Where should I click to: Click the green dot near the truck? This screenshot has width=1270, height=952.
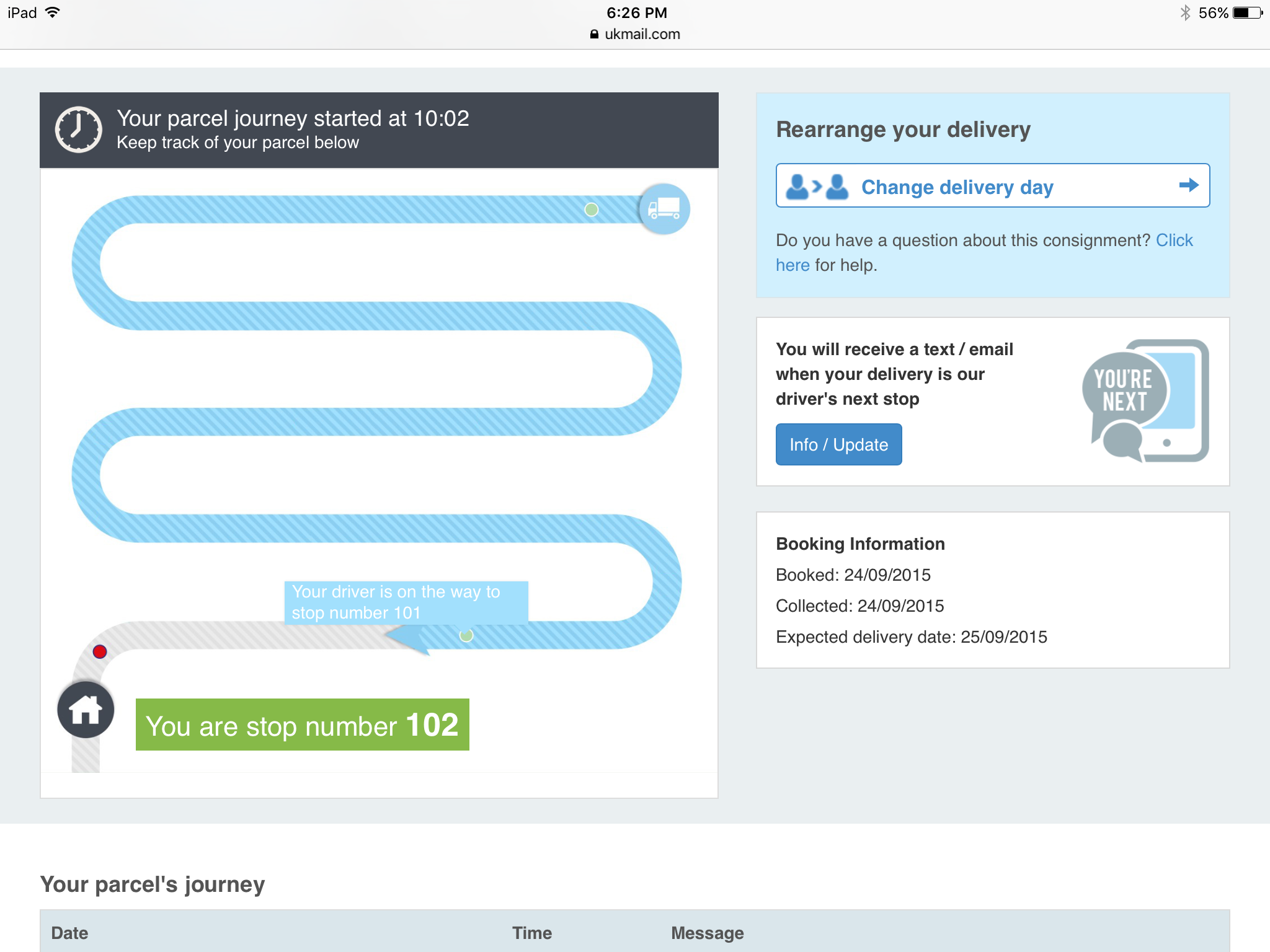(592, 209)
